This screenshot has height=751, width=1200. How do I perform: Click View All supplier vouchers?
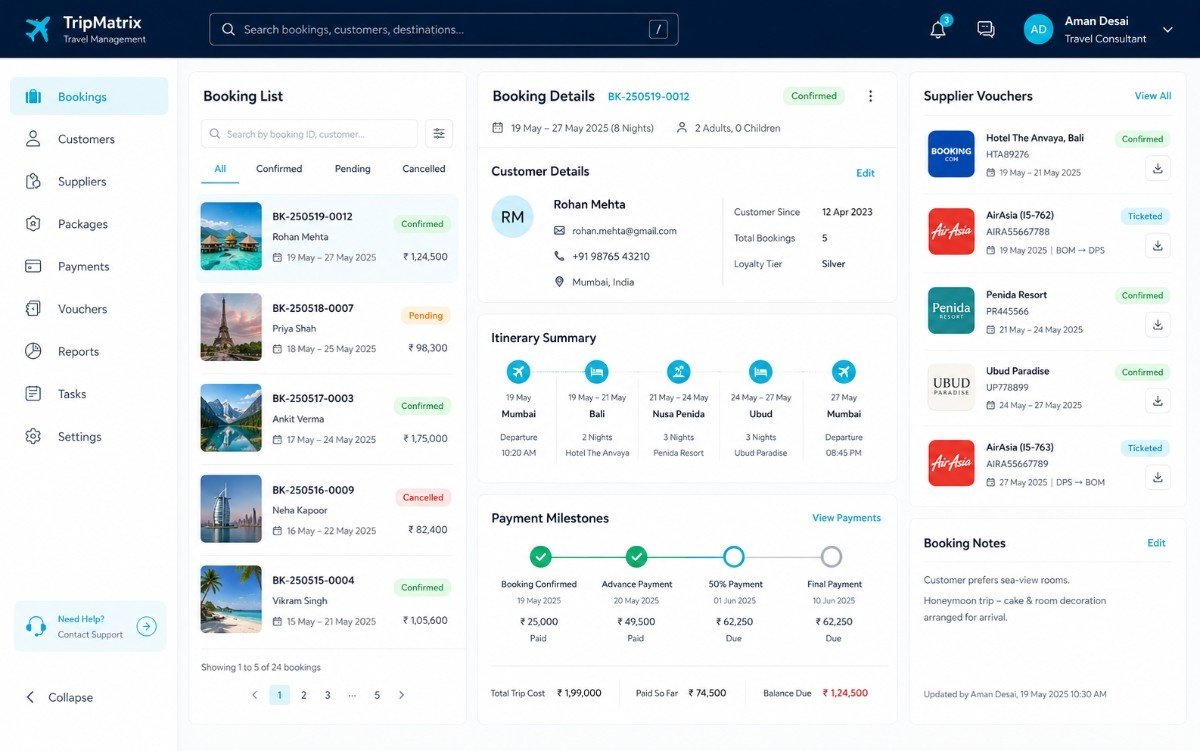1153,96
